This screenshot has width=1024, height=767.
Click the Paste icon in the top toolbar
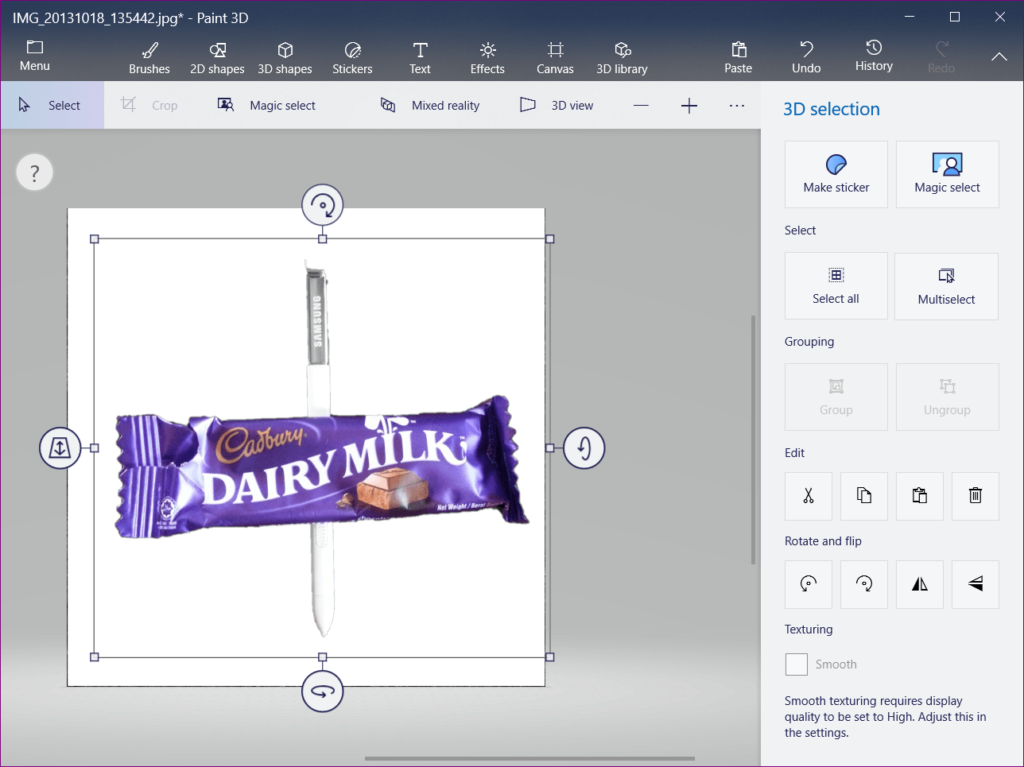point(738,57)
